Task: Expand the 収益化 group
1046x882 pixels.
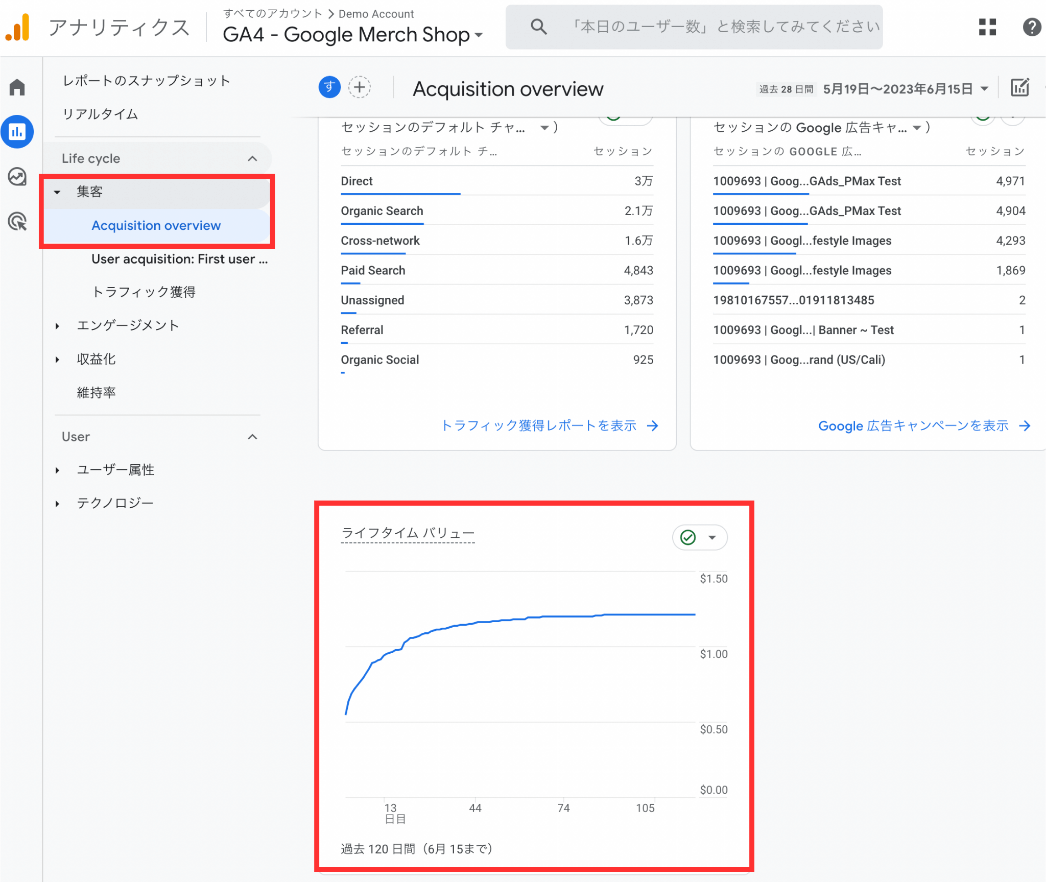Action: (x=57, y=360)
